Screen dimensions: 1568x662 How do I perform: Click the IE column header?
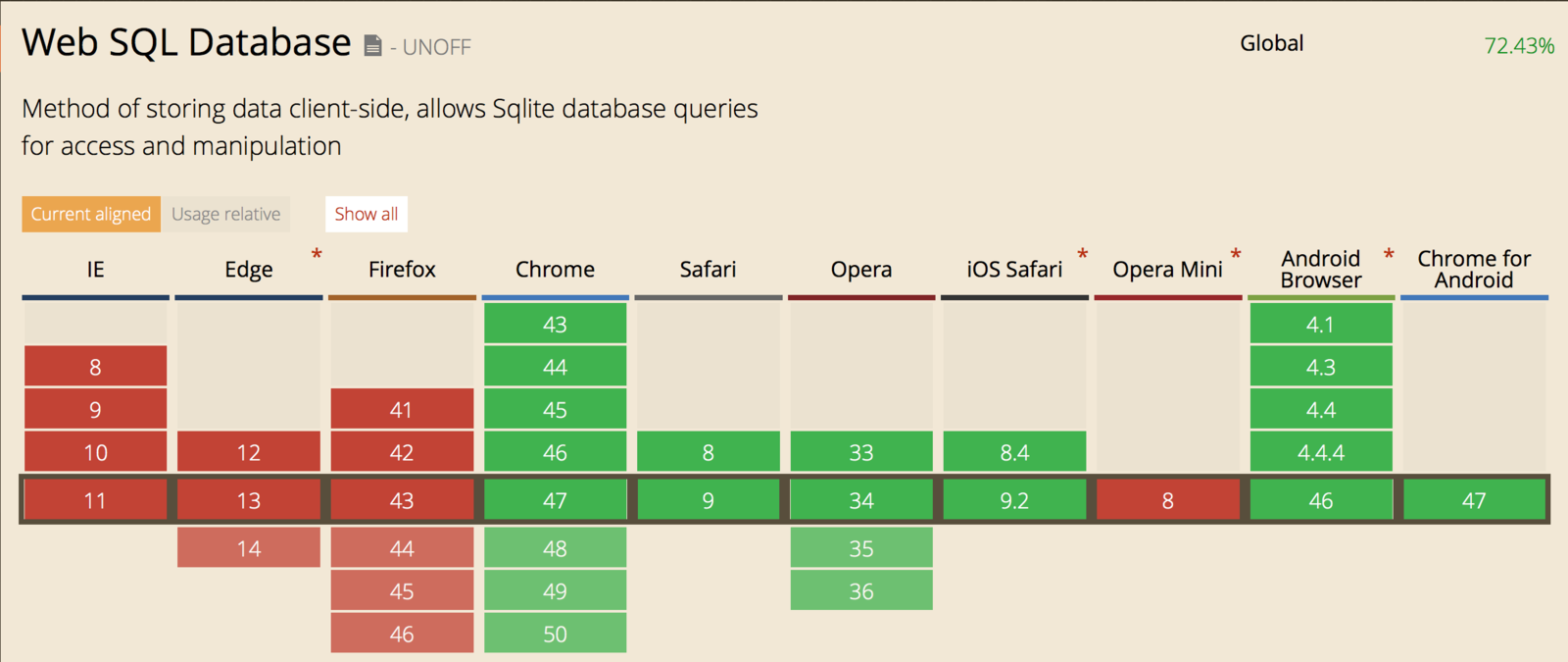coord(95,270)
